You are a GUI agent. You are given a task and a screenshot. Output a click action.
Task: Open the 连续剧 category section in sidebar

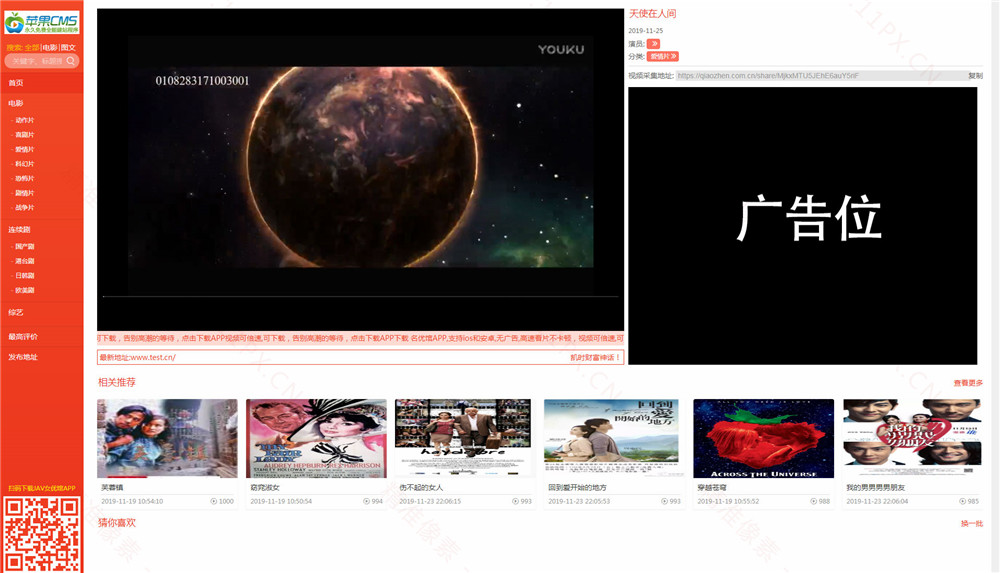19,229
